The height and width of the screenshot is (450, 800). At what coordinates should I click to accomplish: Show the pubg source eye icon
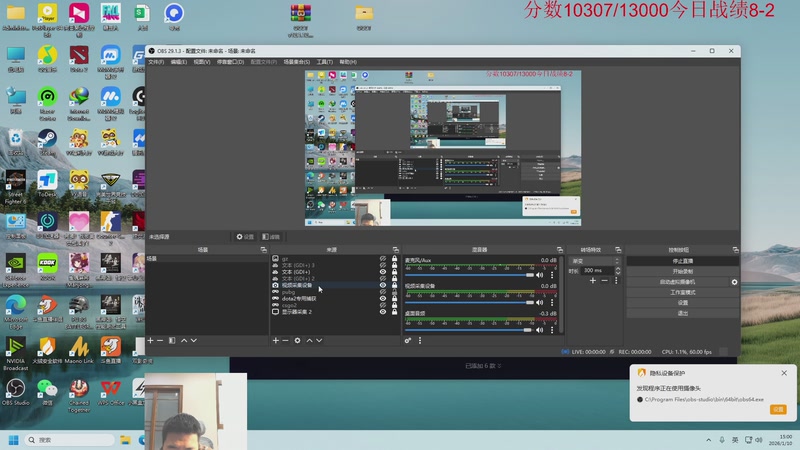pyautogui.click(x=383, y=292)
